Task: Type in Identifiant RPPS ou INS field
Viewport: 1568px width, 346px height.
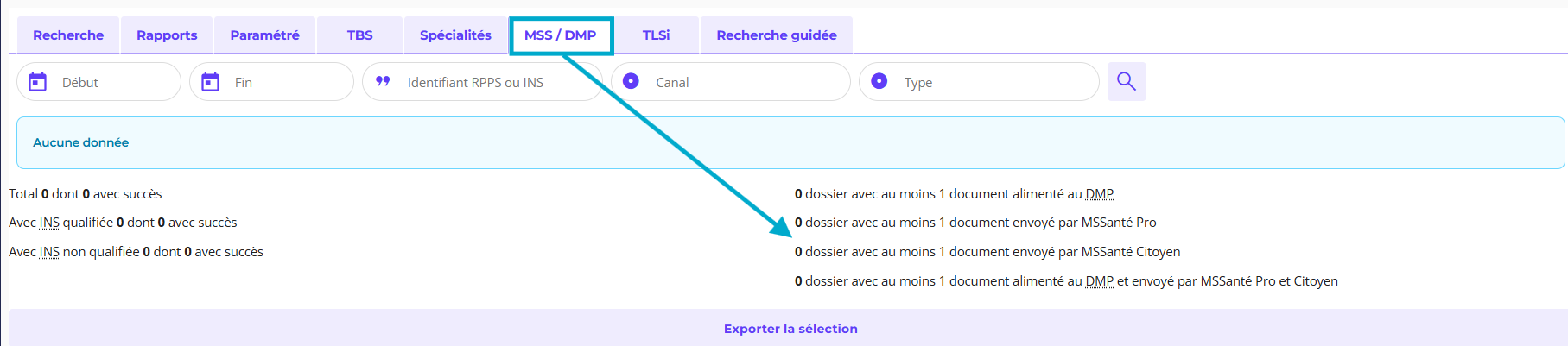Action: (492, 83)
